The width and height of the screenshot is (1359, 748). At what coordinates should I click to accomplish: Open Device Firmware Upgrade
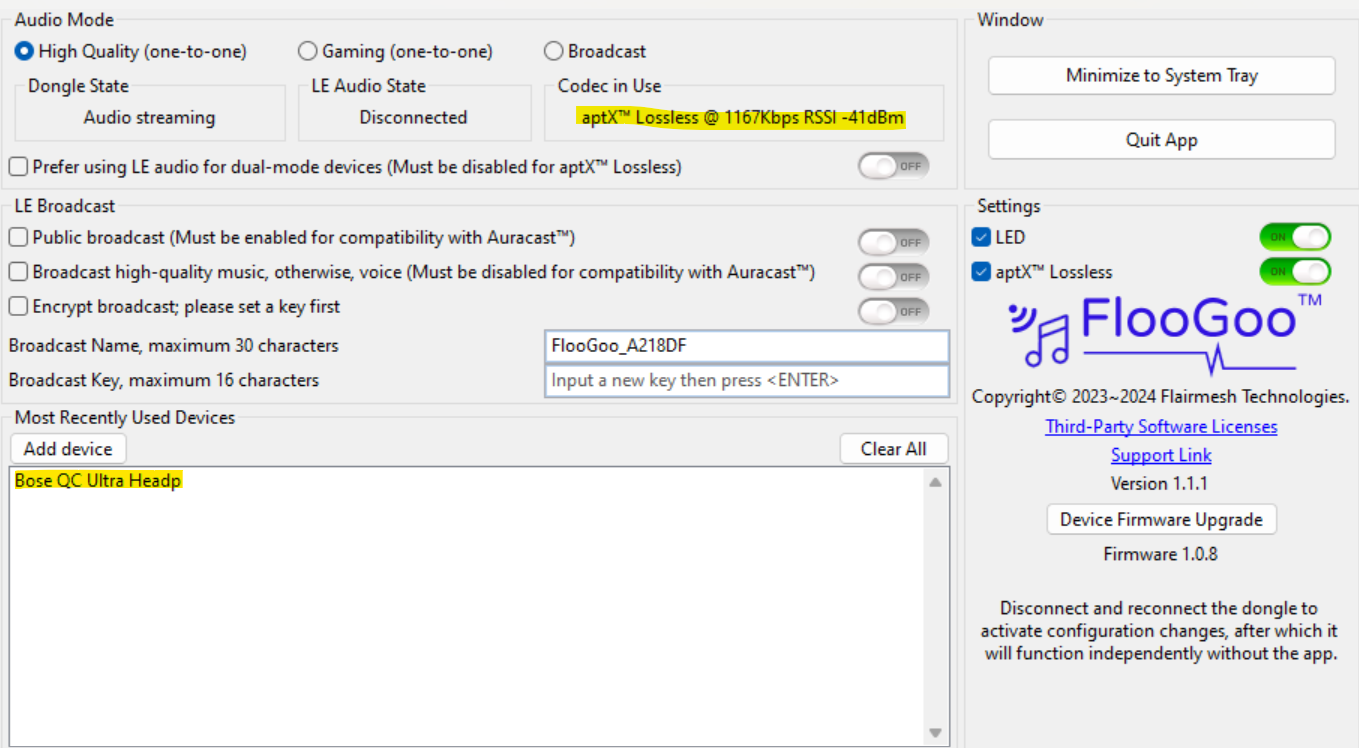[x=1160, y=519]
